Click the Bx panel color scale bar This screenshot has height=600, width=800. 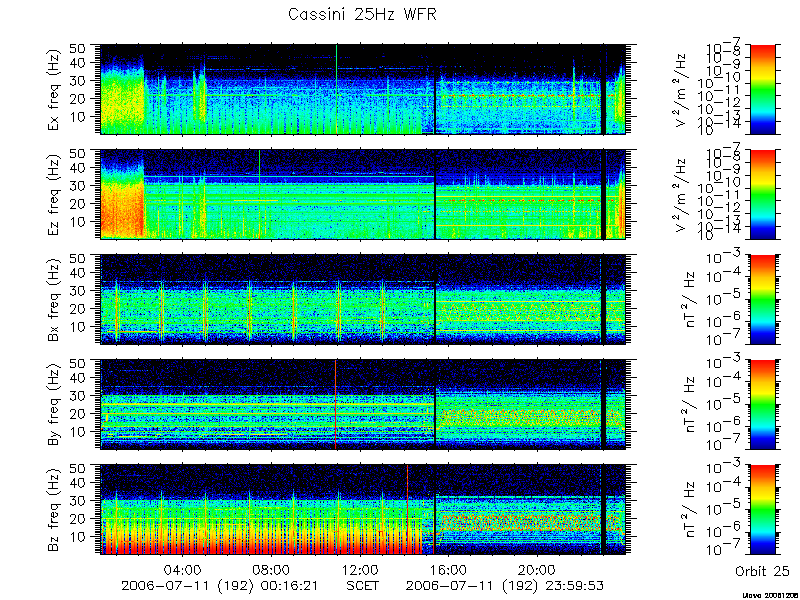click(762, 299)
